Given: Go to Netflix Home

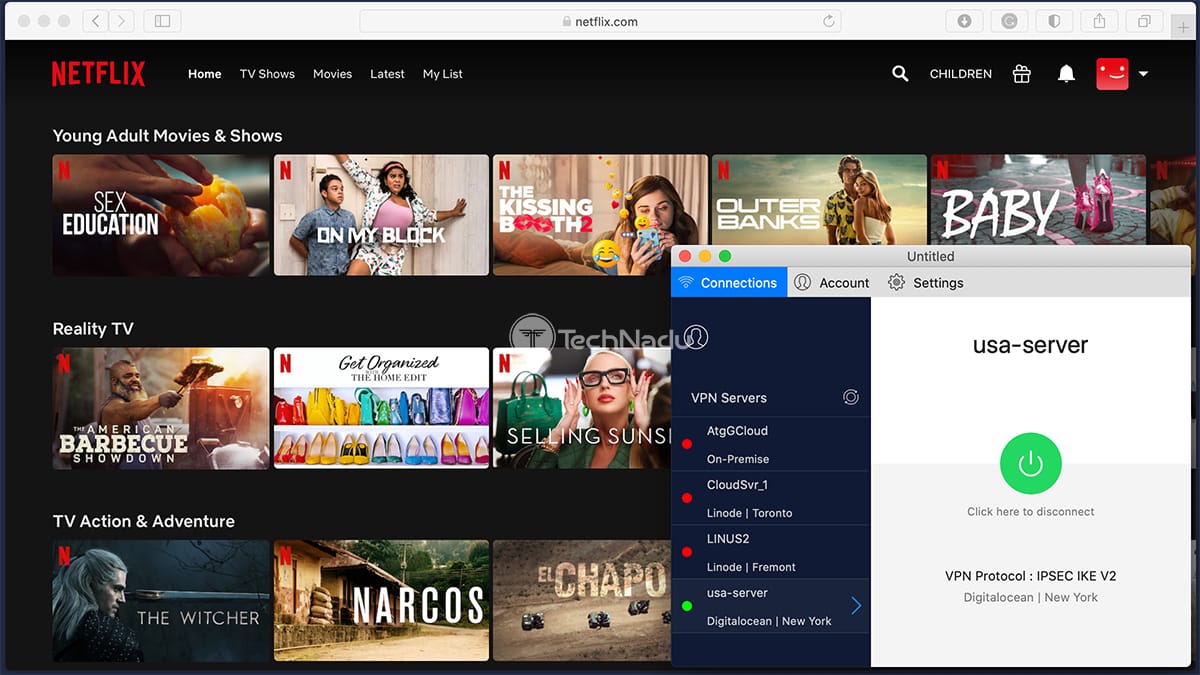Looking at the screenshot, I should pos(205,74).
